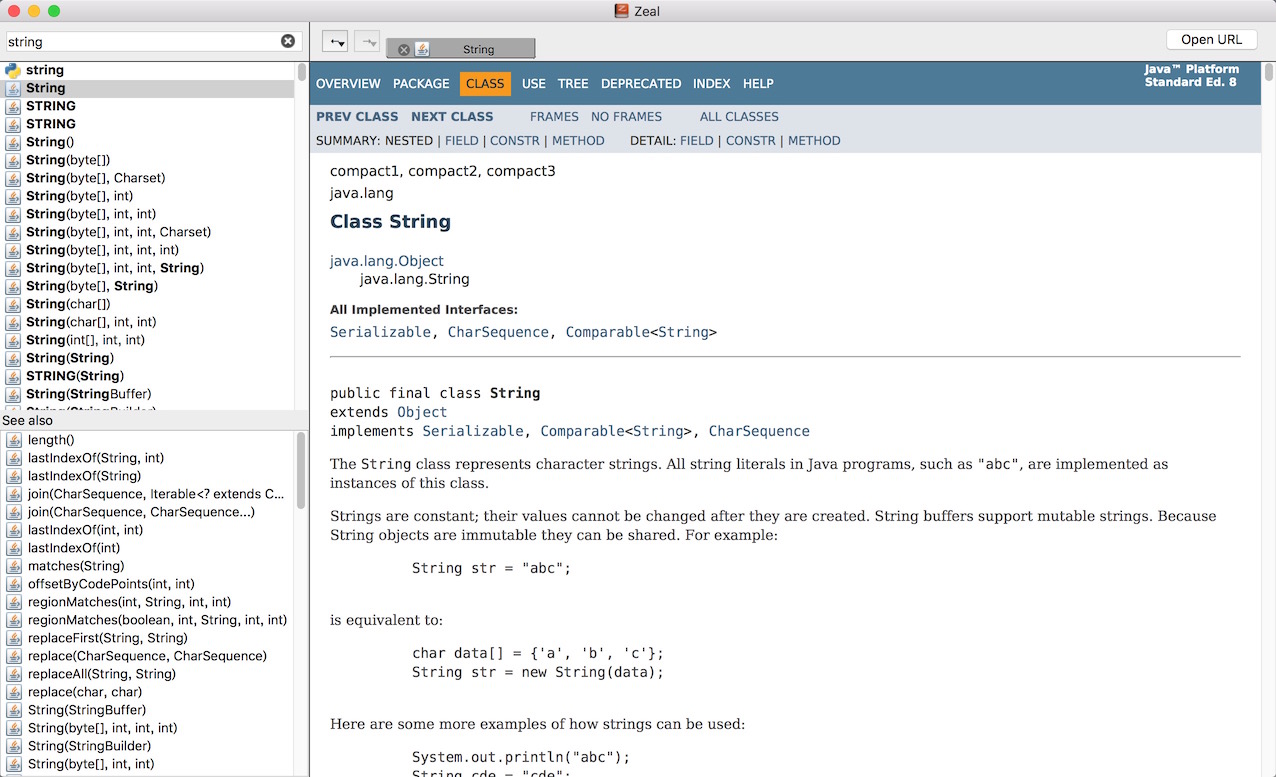Close the String tab with its X button
The width and height of the screenshot is (1276, 777).
pos(404,47)
